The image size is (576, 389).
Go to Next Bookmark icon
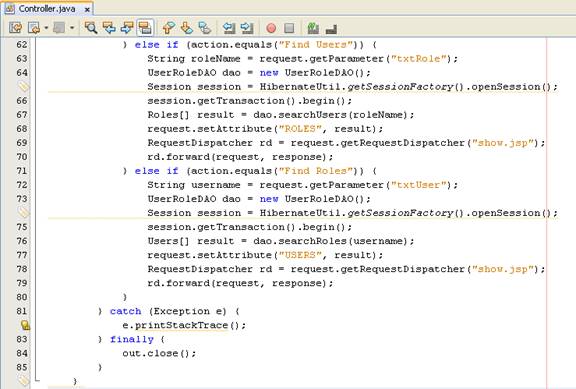coord(187,28)
